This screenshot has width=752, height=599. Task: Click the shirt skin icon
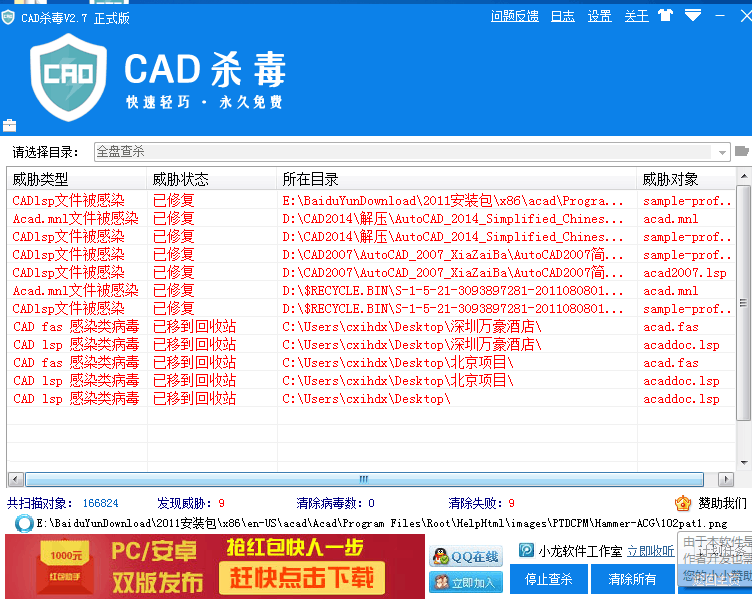click(x=665, y=15)
